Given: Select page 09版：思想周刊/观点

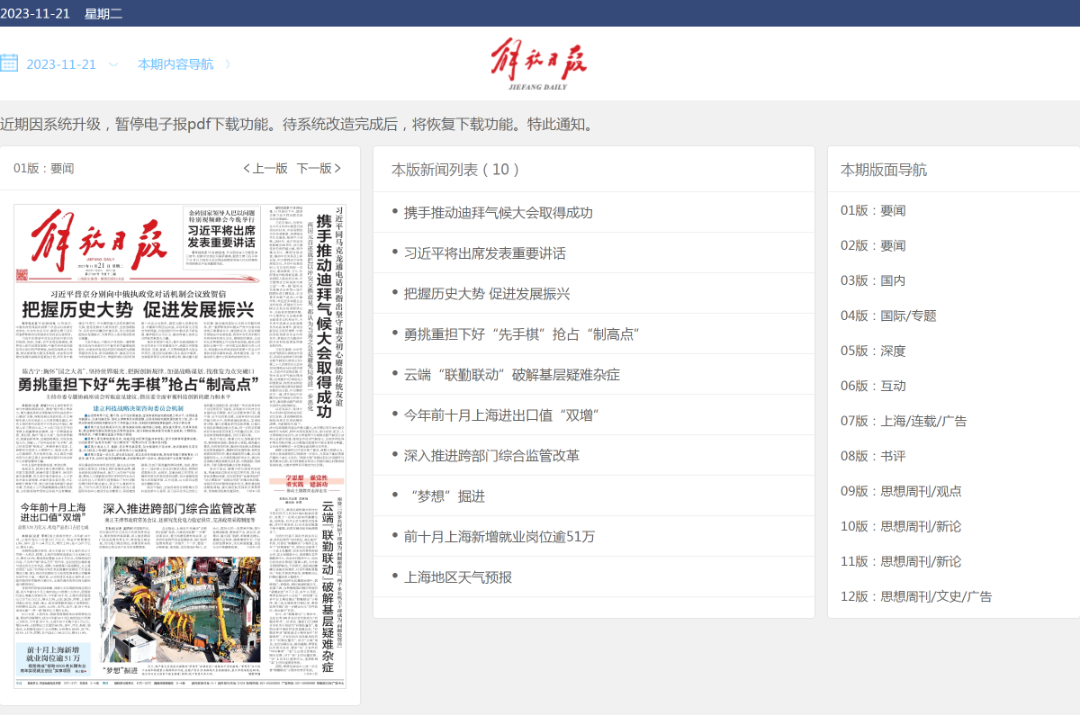Looking at the screenshot, I should coord(900,491).
